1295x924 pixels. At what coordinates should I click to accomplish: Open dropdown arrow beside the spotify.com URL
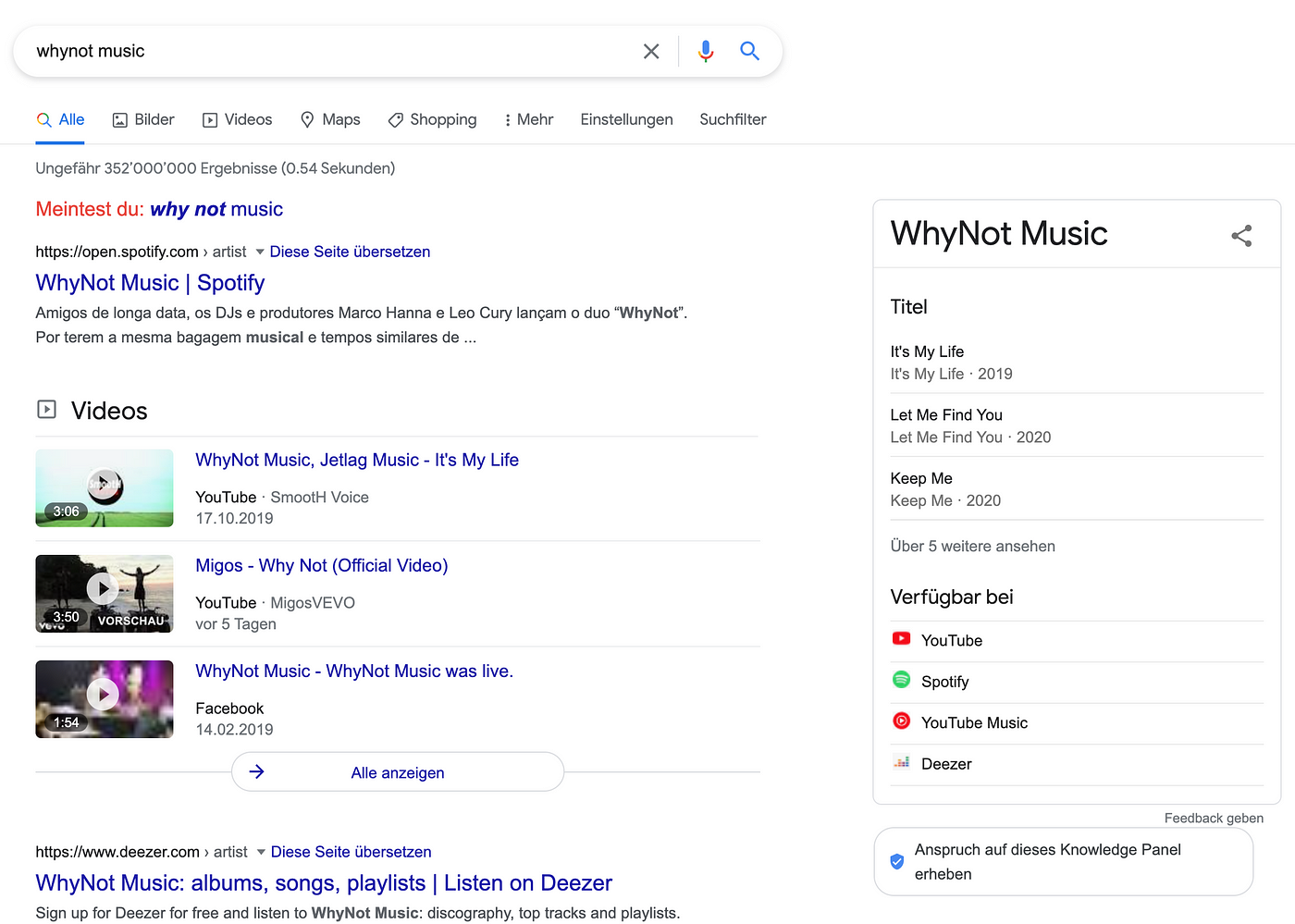[260, 252]
